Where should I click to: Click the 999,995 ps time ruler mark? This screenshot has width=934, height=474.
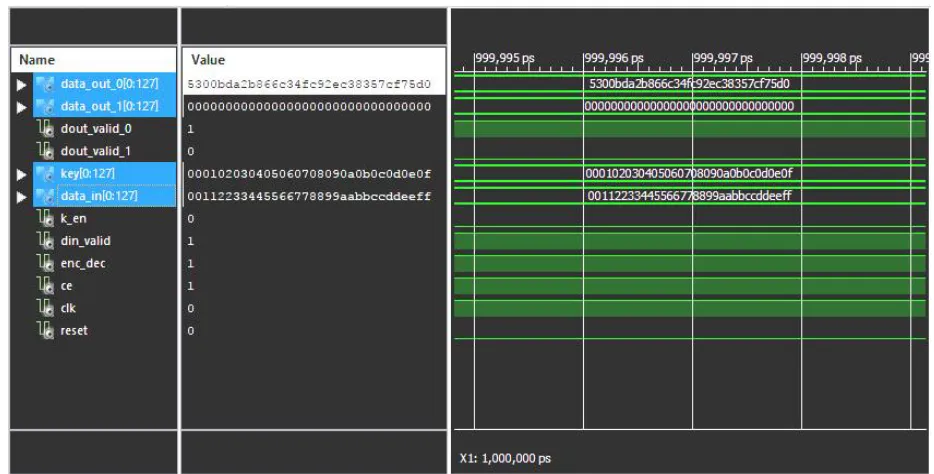coord(504,58)
